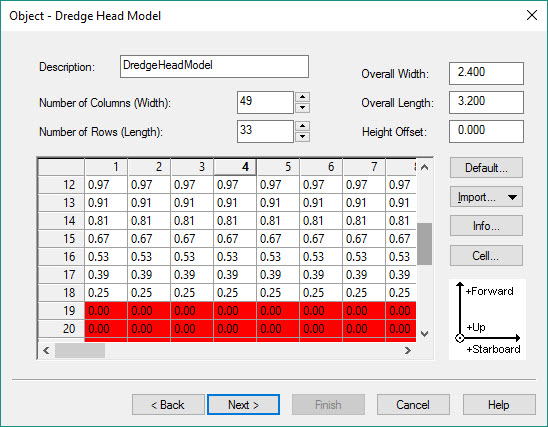Image resolution: width=548 pixels, height=427 pixels.
Task: Click the grid's horizontal scroll left arrow
Action: pos(46,350)
